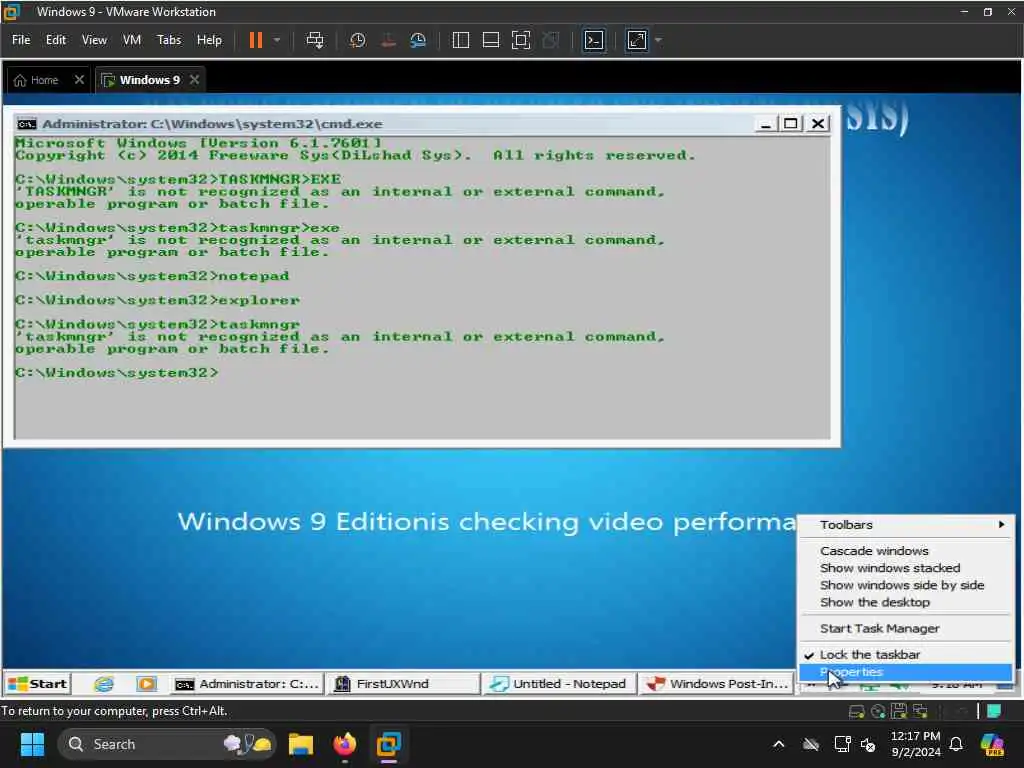Expand the stretch mode dropdown arrow
This screenshot has height=768, width=1024.
[658, 40]
